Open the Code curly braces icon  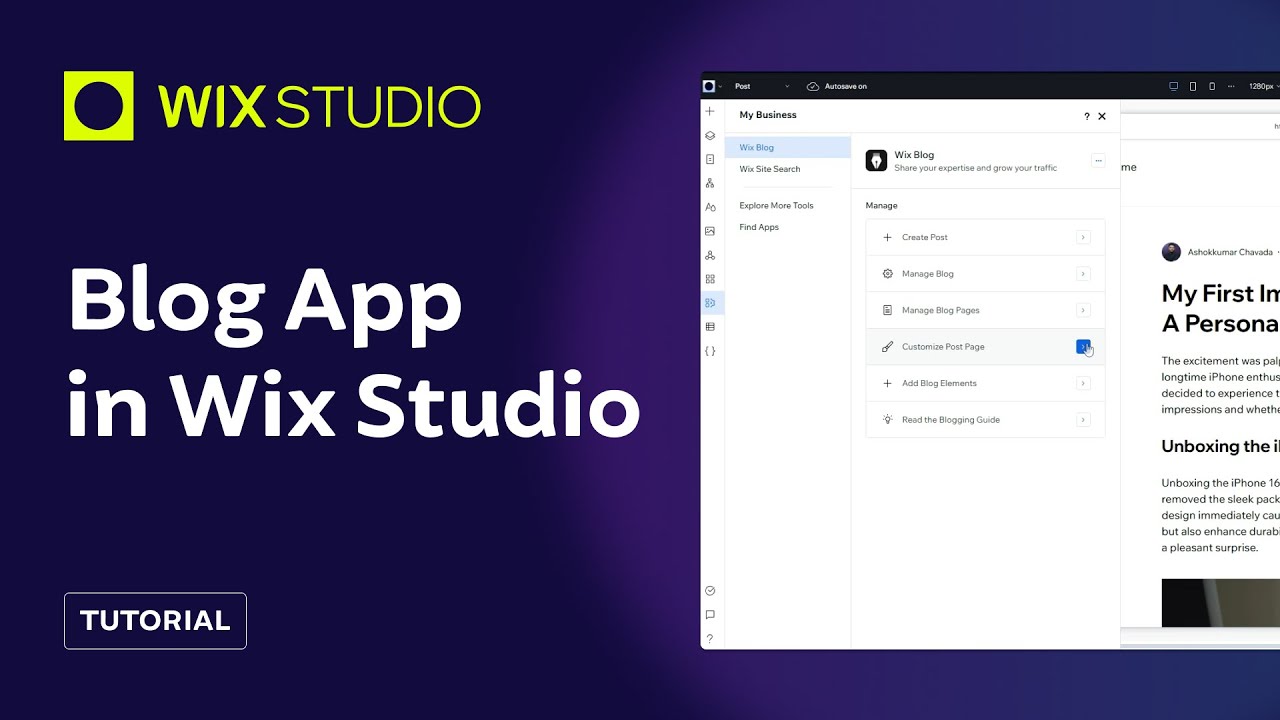710,351
